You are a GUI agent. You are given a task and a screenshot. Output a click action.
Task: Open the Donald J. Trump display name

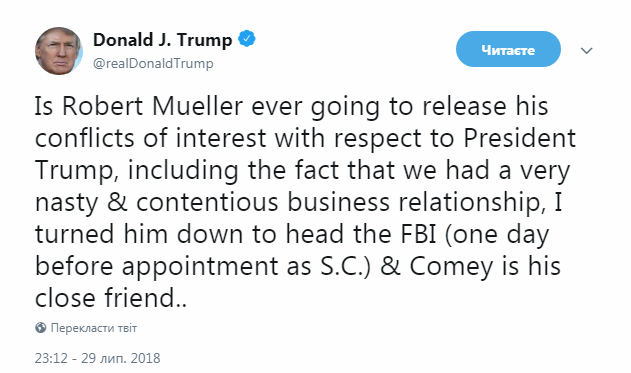(163, 40)
